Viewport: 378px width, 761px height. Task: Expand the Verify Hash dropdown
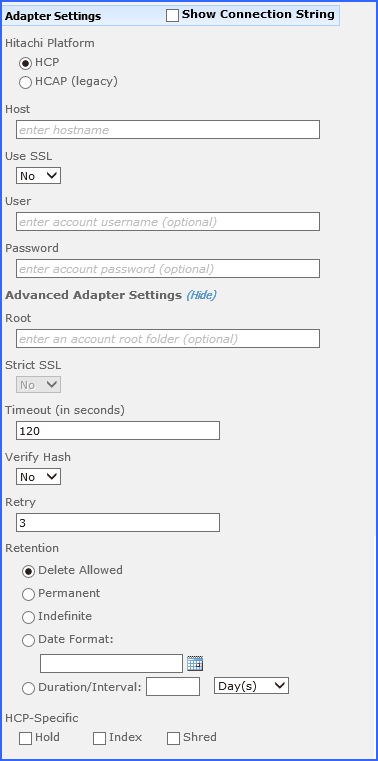pyautogui.click(x=38, y=477)
